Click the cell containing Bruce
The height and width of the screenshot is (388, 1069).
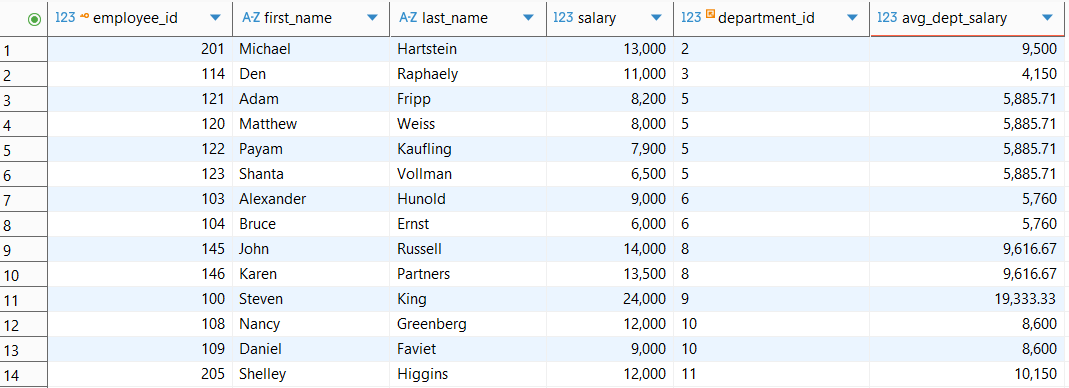click(312, 224)
